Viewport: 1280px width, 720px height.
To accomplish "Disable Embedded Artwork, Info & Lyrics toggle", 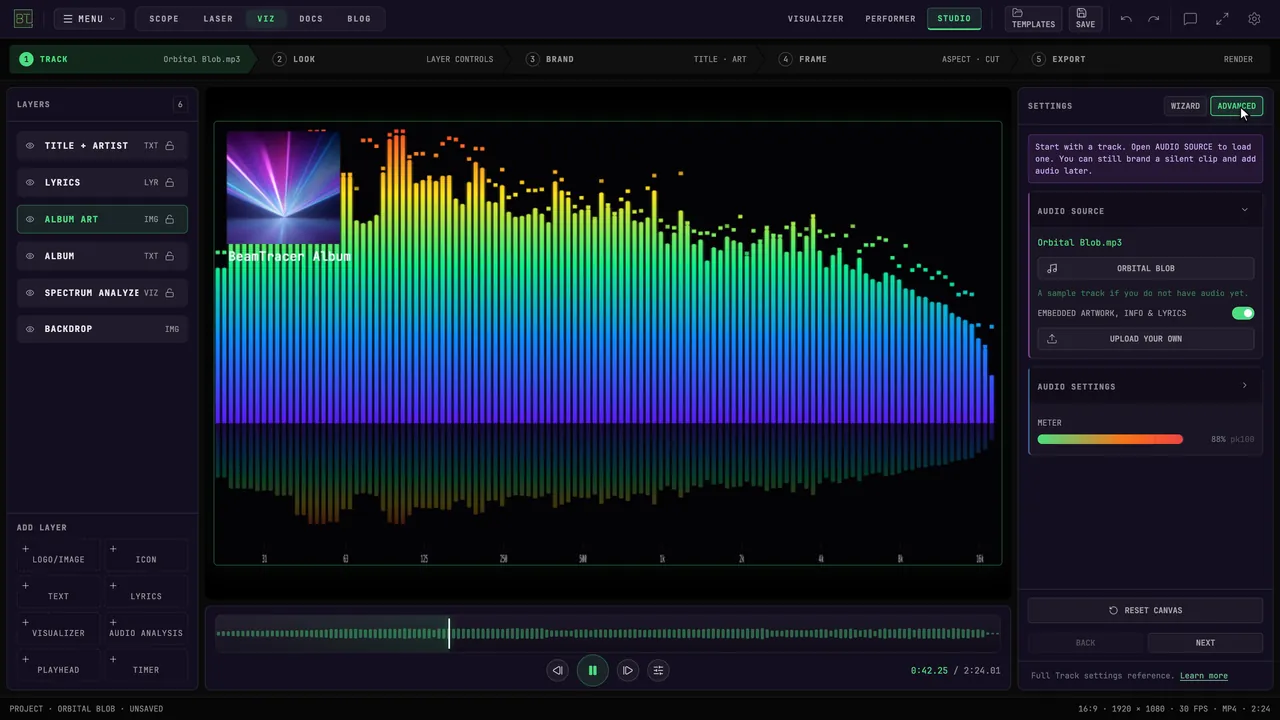I will click(1243, 313).
